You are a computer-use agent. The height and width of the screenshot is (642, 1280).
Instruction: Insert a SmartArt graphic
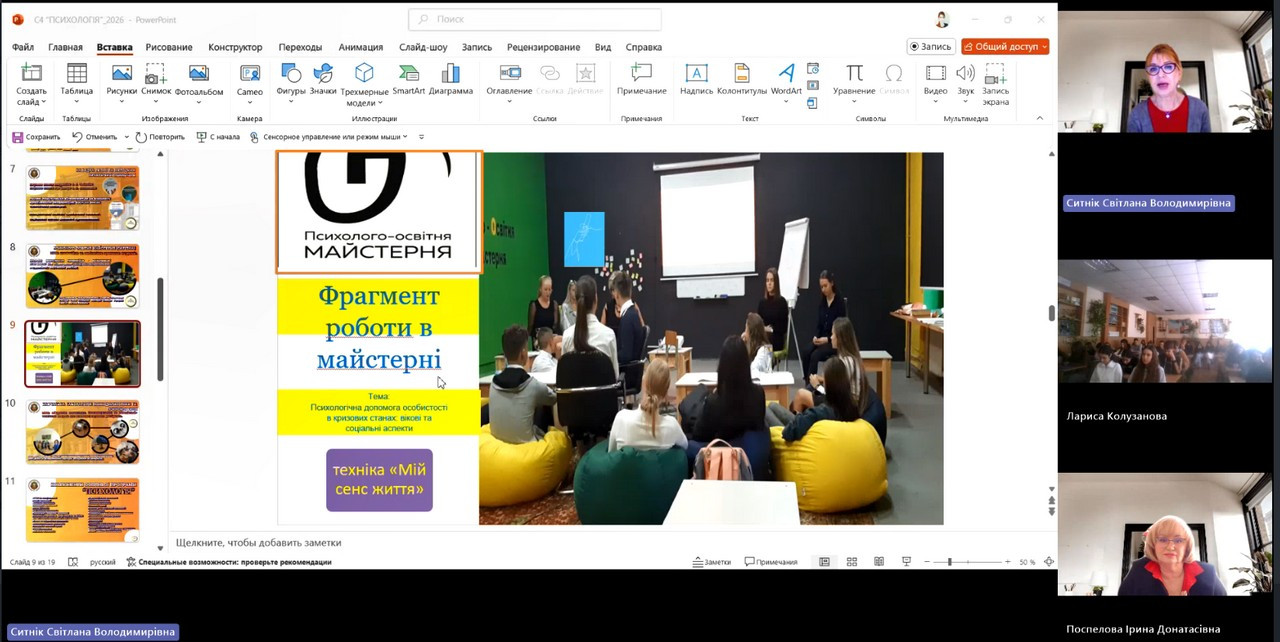pos(408,79)
